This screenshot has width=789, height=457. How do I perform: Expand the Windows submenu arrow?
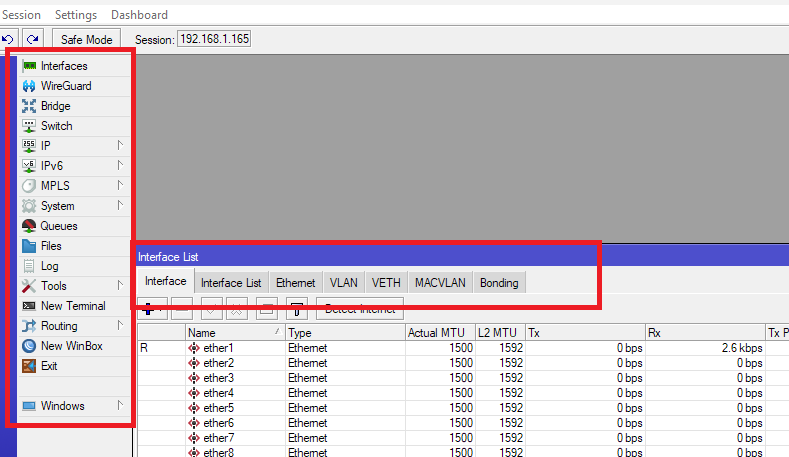pyautogui.click(x=120, y=406)
